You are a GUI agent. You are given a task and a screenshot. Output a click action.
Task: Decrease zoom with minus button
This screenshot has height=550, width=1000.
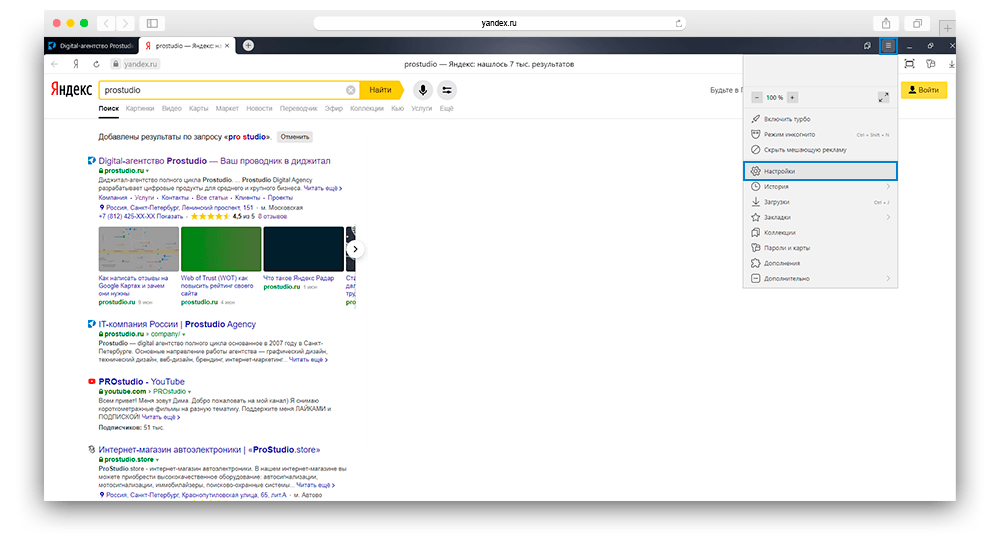click(x=756, y=98)
